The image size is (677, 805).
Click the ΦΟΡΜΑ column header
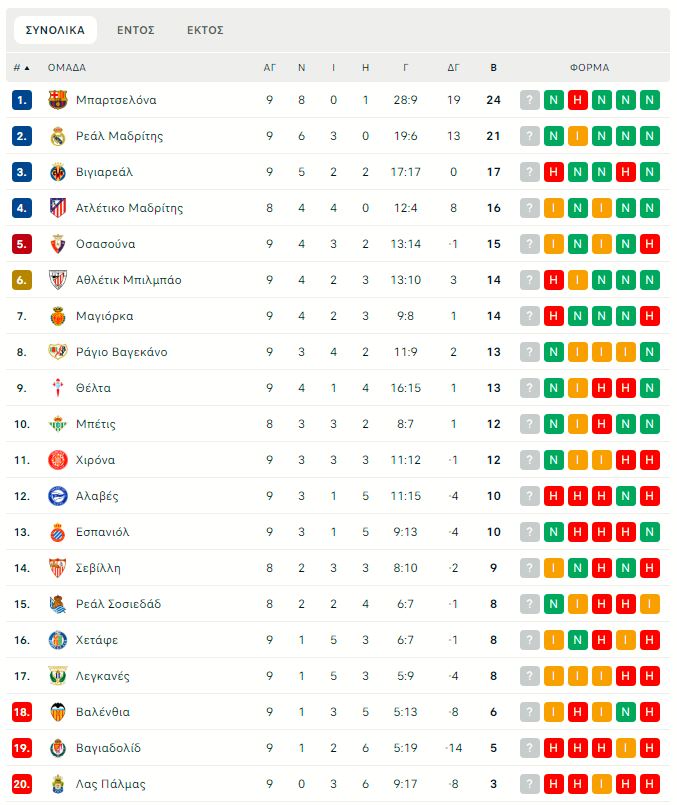point(589,68)
